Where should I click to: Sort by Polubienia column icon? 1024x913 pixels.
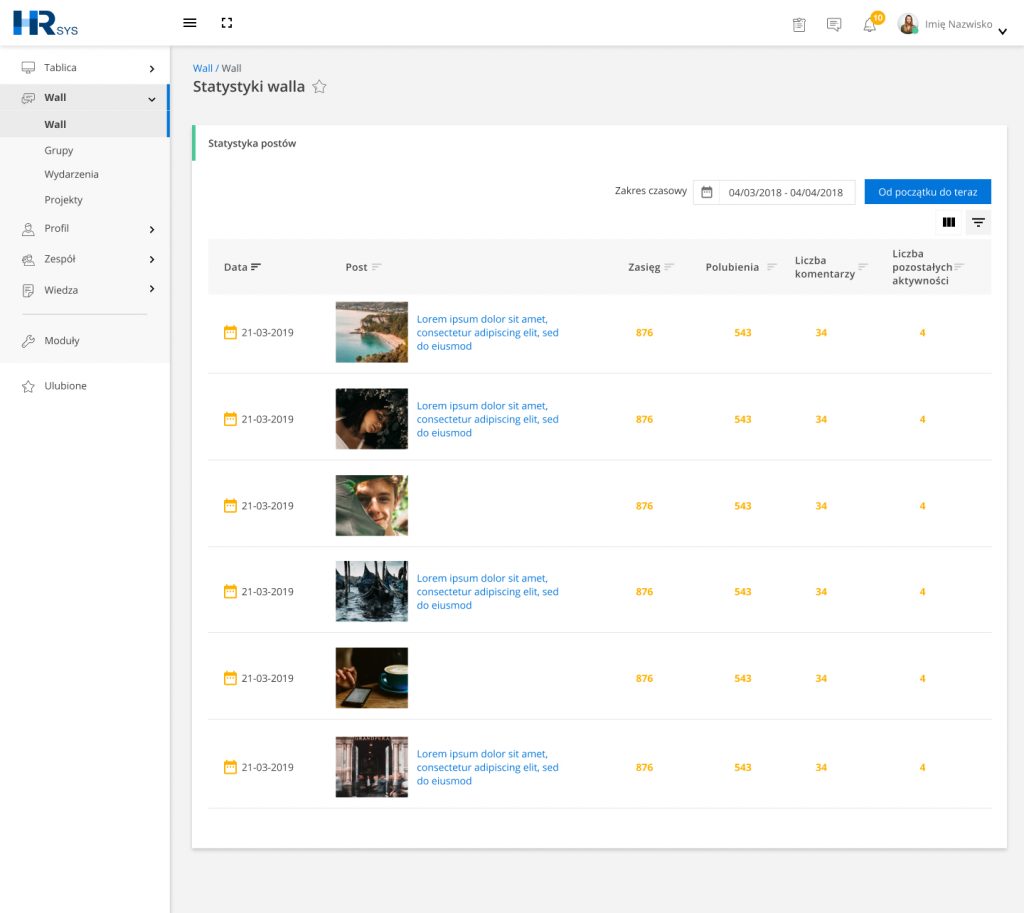(772, 266)
